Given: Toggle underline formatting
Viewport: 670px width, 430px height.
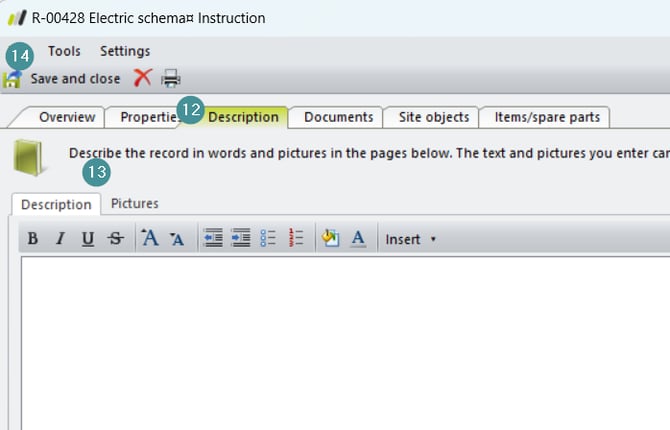Looking at the screenshot, I should pos(88,239).
